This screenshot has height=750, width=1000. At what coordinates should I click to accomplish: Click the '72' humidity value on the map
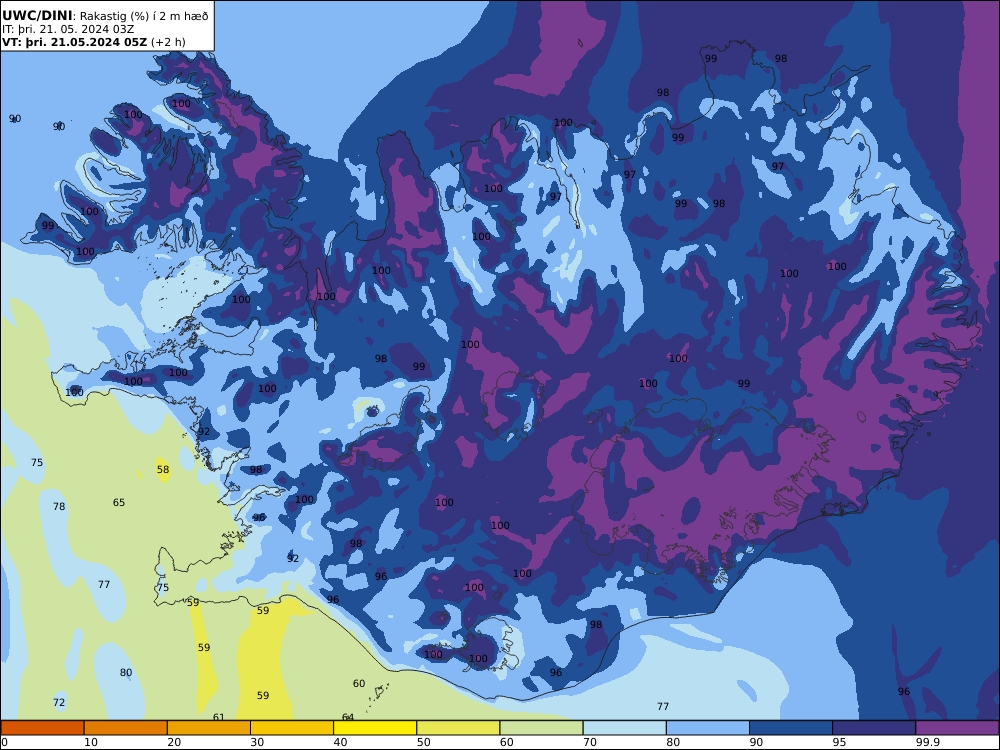tap(59, 702)
